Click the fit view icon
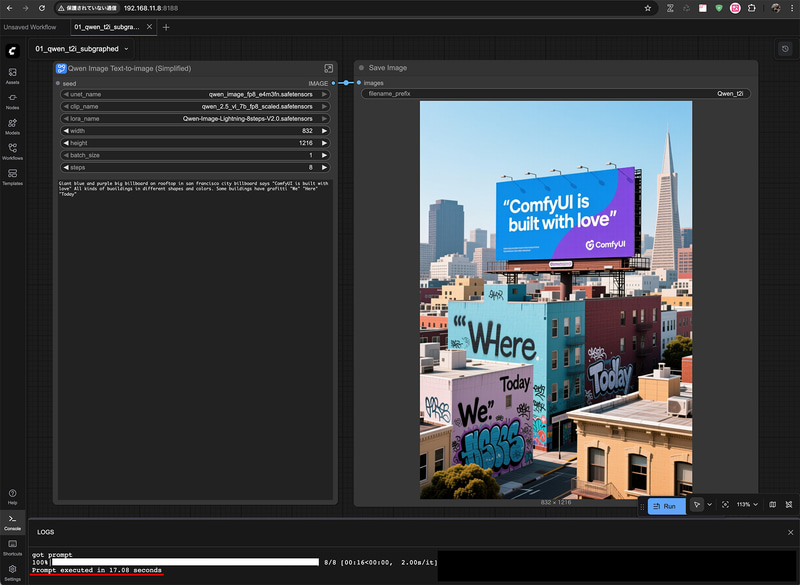 click(x=725, y=505)
